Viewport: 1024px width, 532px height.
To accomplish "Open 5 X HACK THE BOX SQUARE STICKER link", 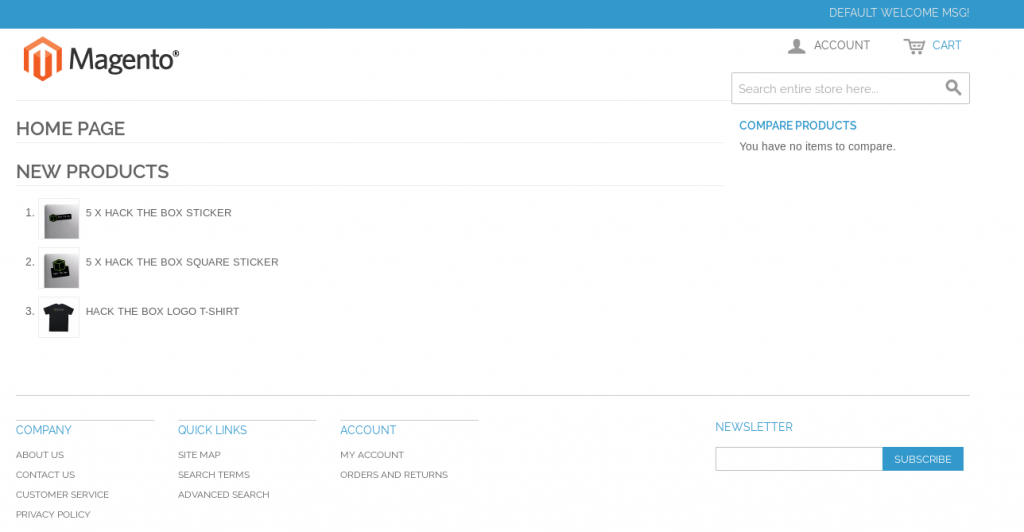I will pyautogui.click(x=182, y=262).
